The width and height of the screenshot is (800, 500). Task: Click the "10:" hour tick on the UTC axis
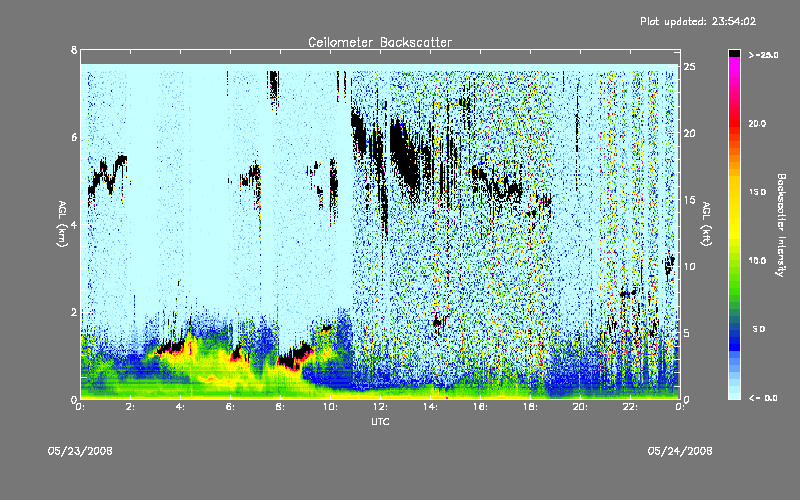(331, 407)
